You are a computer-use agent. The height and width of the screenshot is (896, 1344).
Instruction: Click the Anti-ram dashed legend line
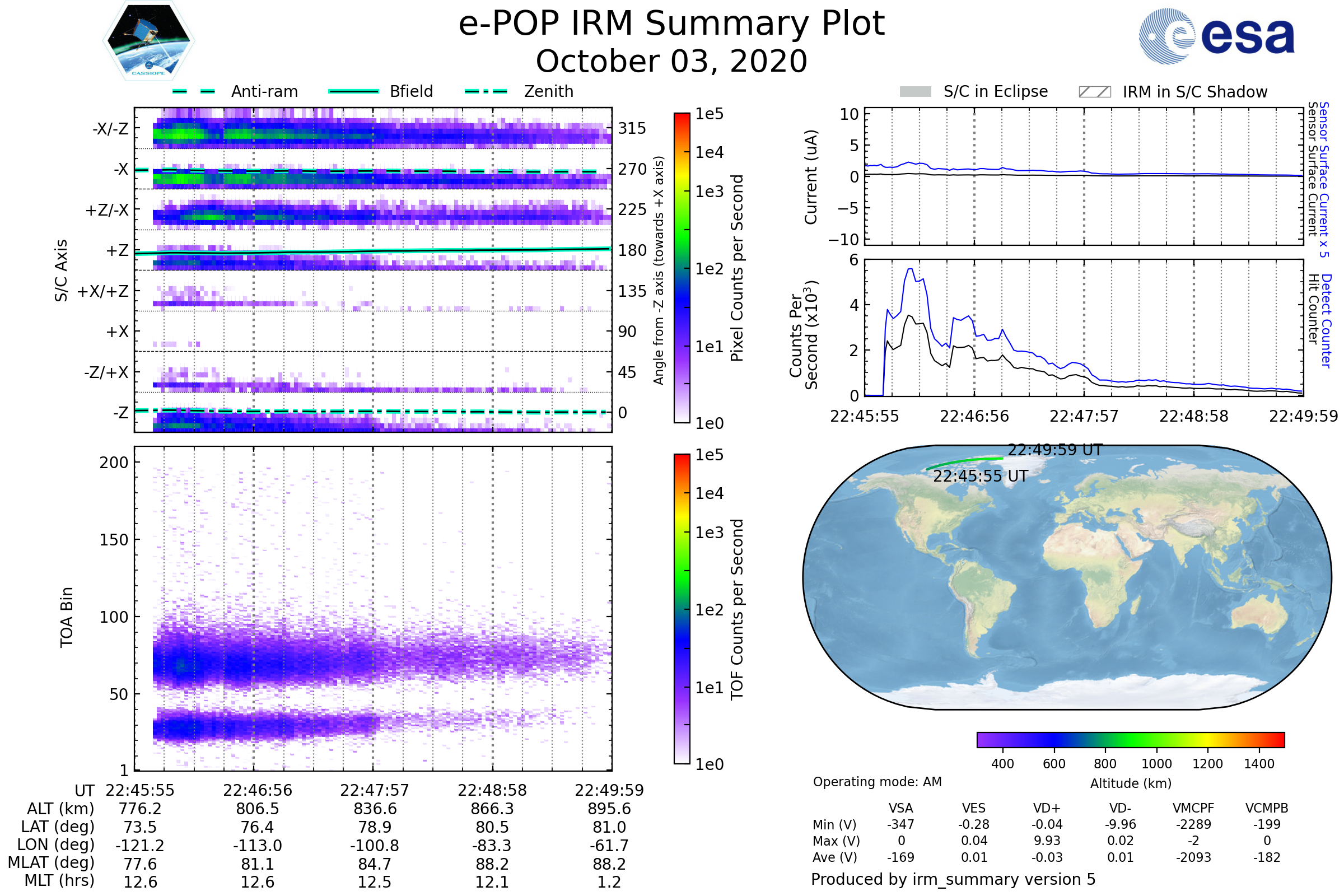(x=194, y=91)
